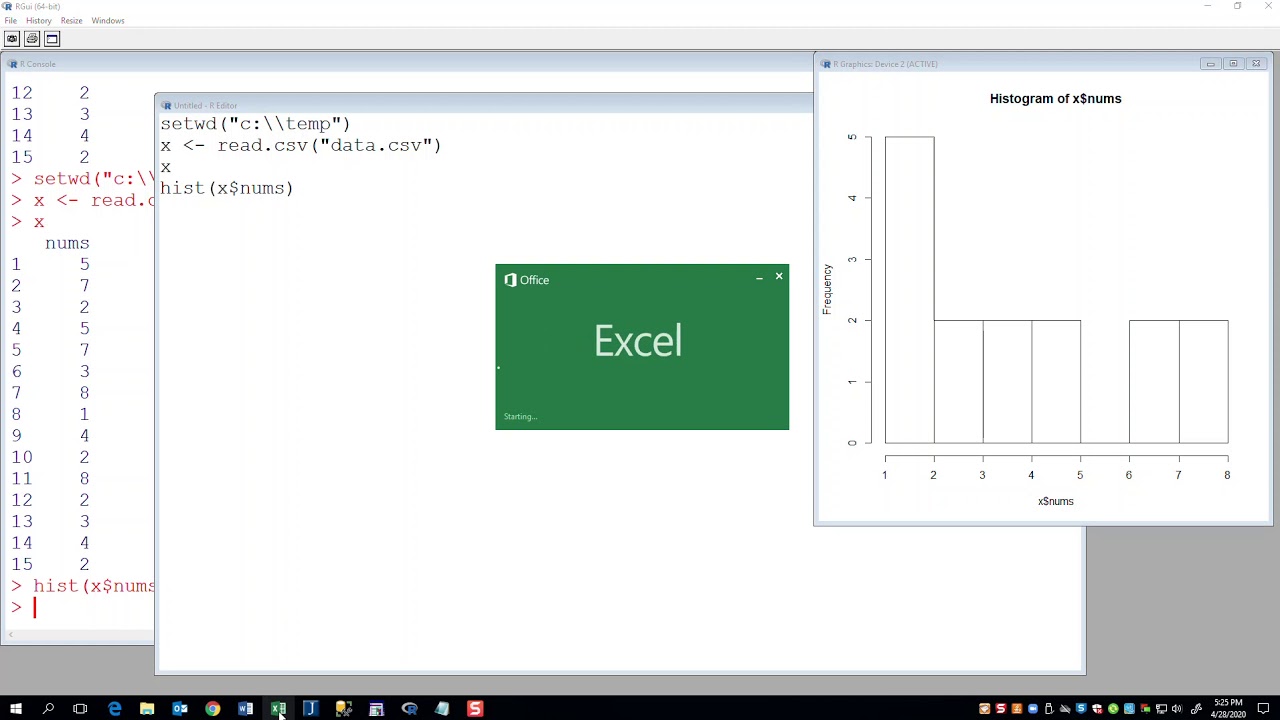This screenshot has height=720, width=1280.
Task: Click the "Frequency" y-axis label
Action: (x=827, y=289)
